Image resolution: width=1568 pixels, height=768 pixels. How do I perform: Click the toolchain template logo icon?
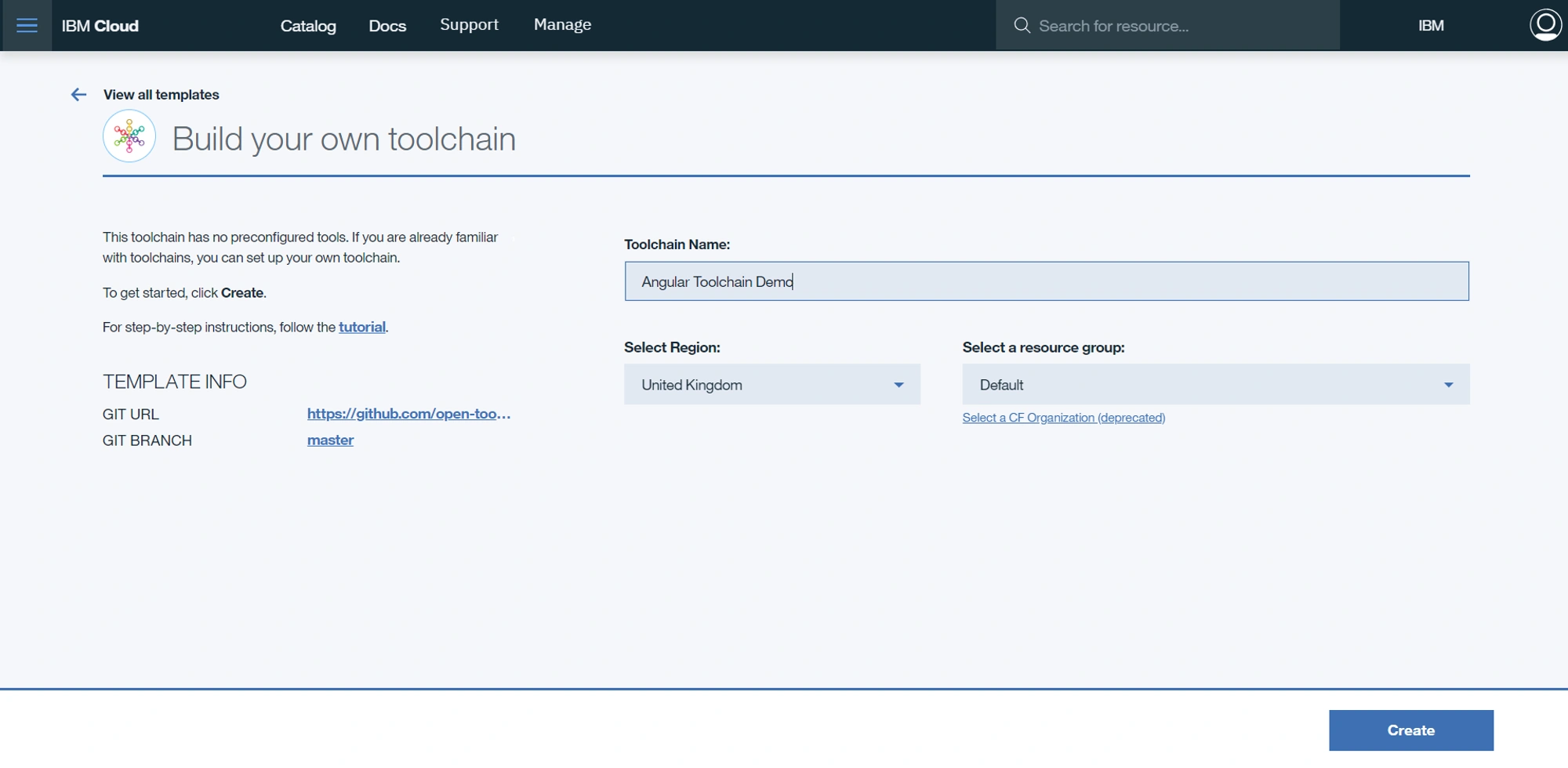click(129, 136)
